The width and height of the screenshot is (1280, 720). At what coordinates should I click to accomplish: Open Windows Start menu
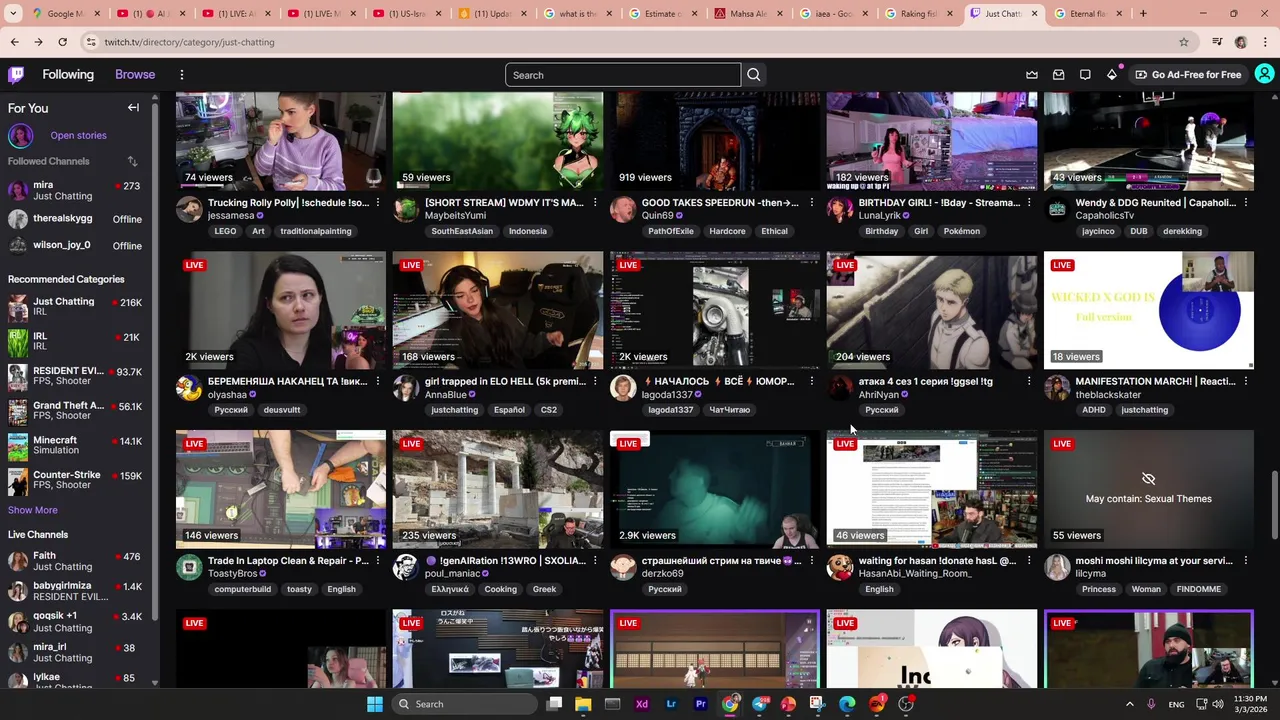click(375, 704)
